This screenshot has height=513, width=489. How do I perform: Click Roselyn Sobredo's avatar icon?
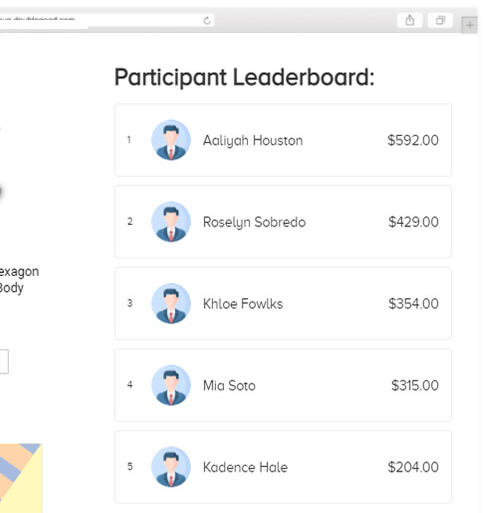click(171, 222)
